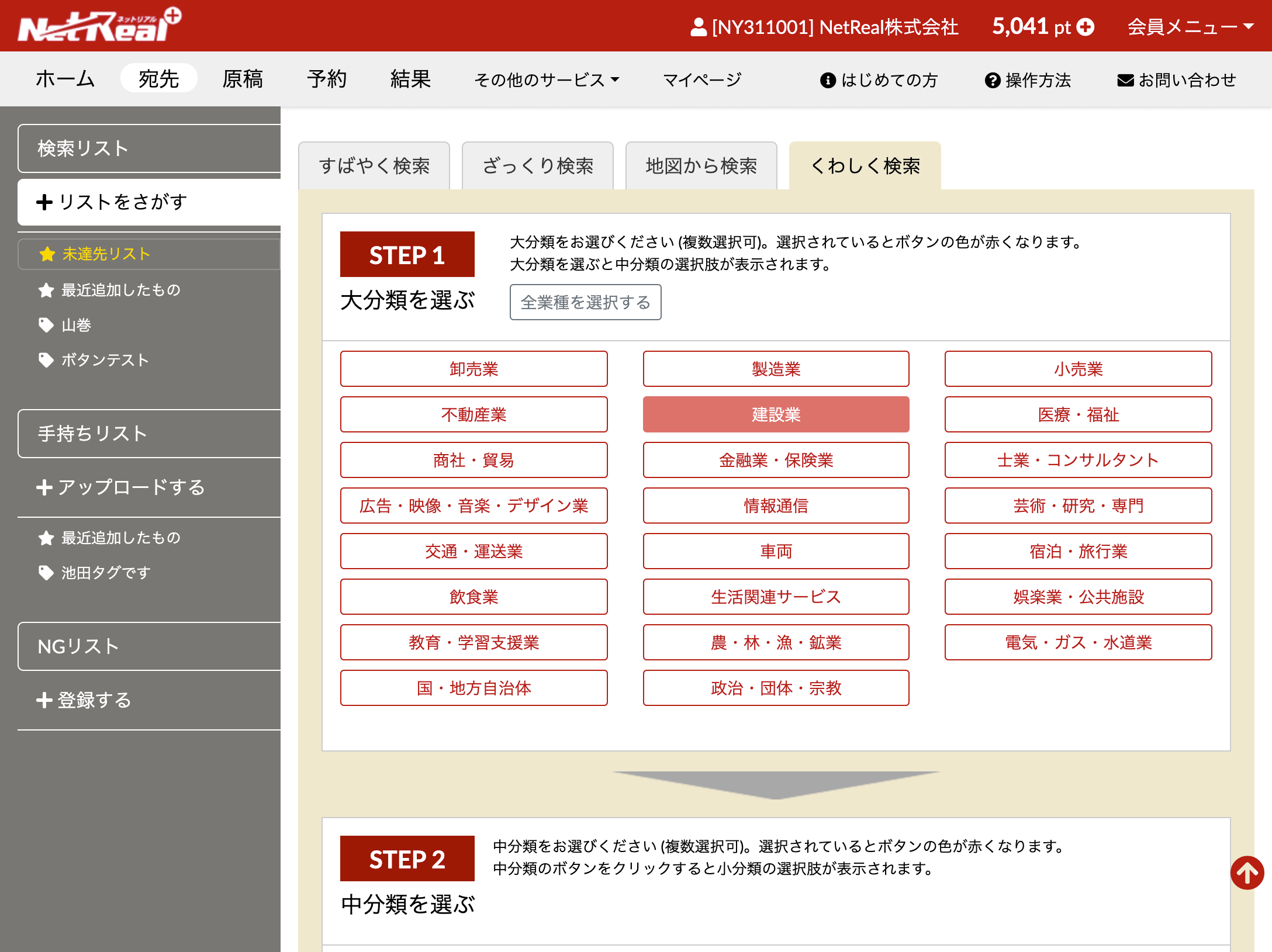The height and width of the screenshot is (952, 1272).
Task: Select the 宛先 menu item
Action: 159,79
